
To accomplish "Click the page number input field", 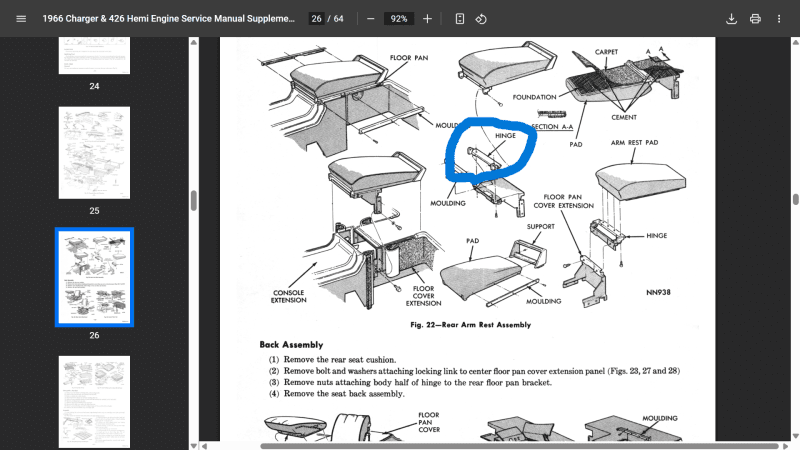I will (316, 19).
